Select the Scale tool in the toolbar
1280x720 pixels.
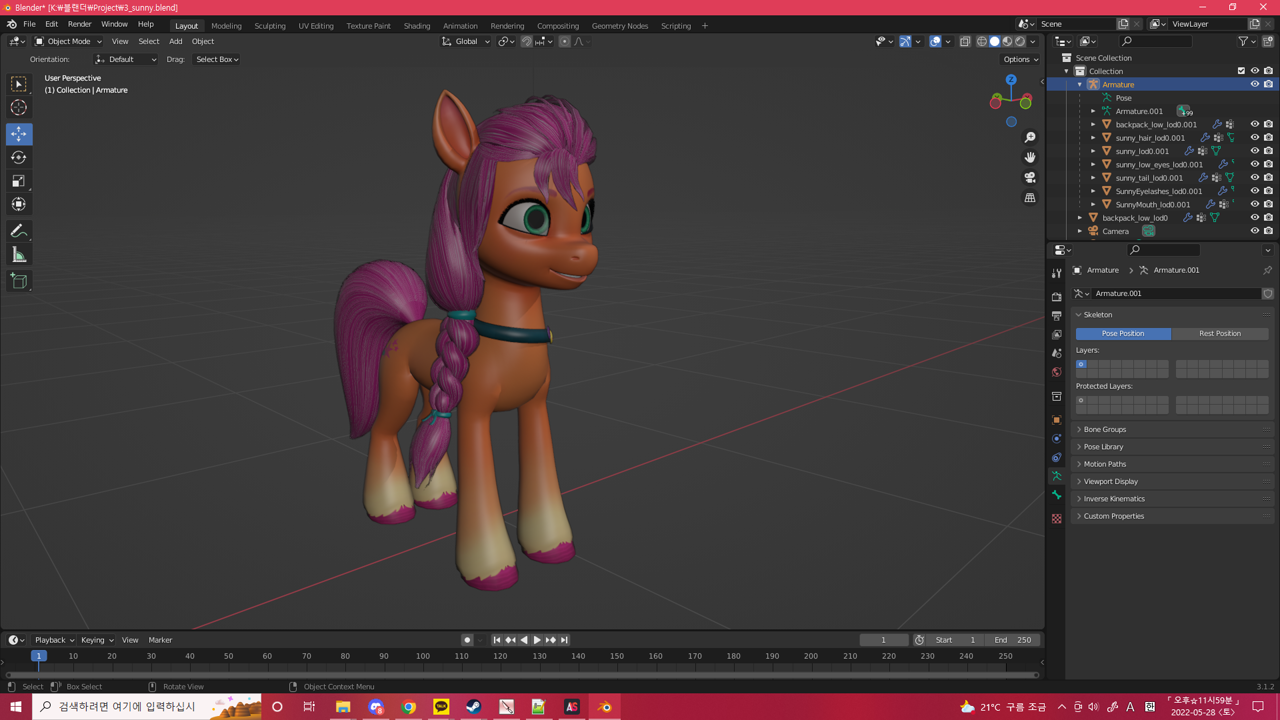click(18, 181)
